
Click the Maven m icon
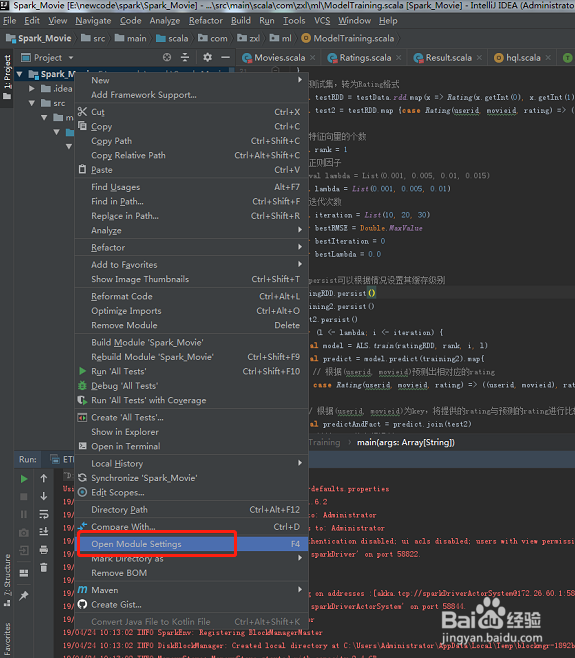point(82,590)
